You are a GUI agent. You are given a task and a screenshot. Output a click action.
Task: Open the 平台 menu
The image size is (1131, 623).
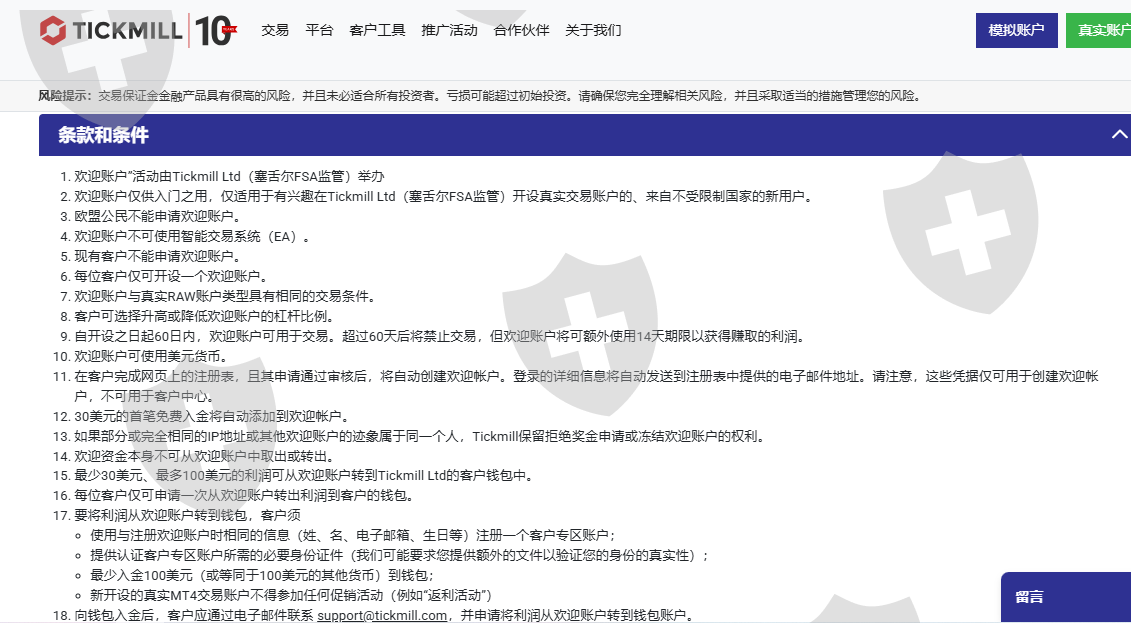tap(319, 30)
